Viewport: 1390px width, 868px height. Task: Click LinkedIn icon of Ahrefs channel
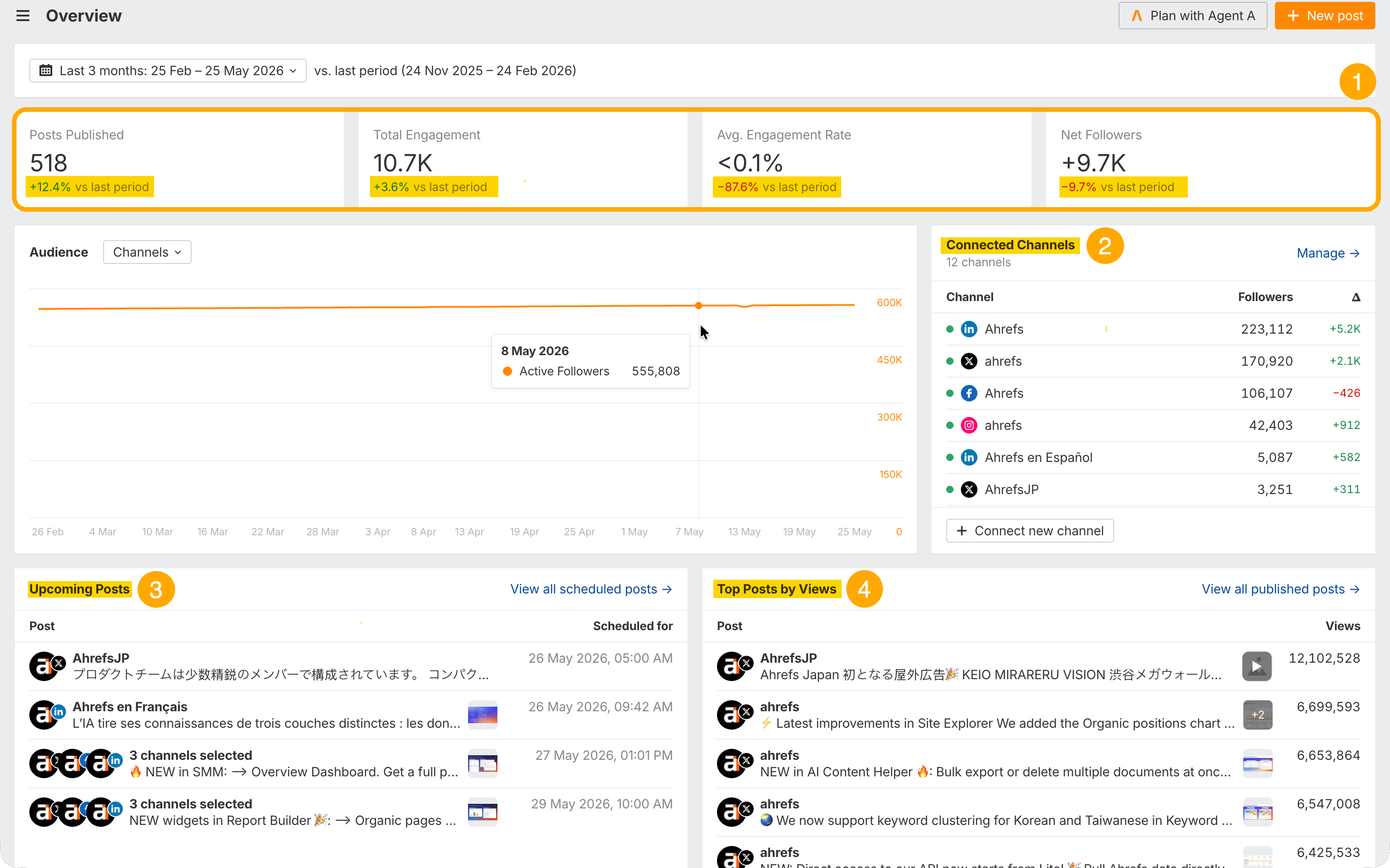(969, 329)
